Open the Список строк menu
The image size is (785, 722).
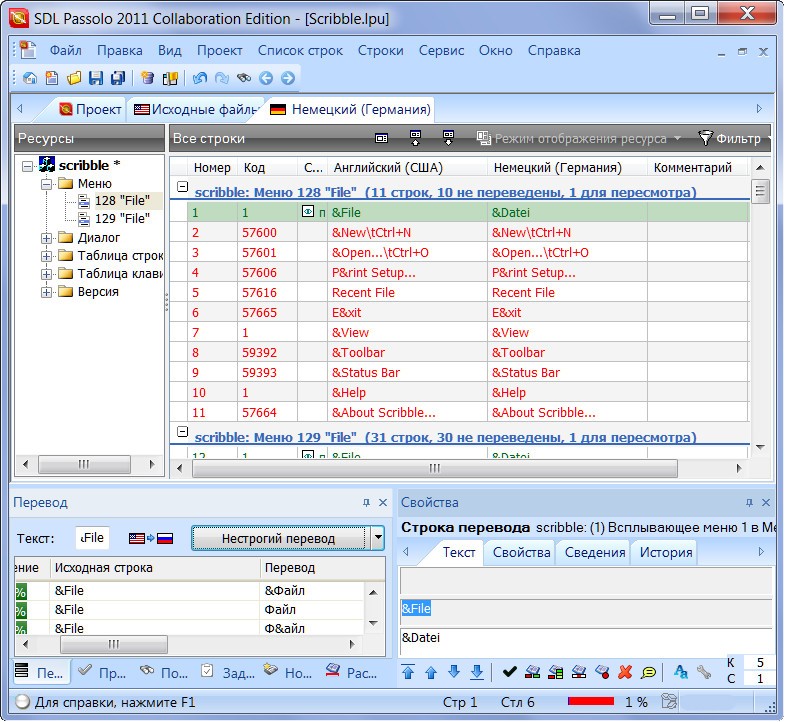(x=300, y=51)
